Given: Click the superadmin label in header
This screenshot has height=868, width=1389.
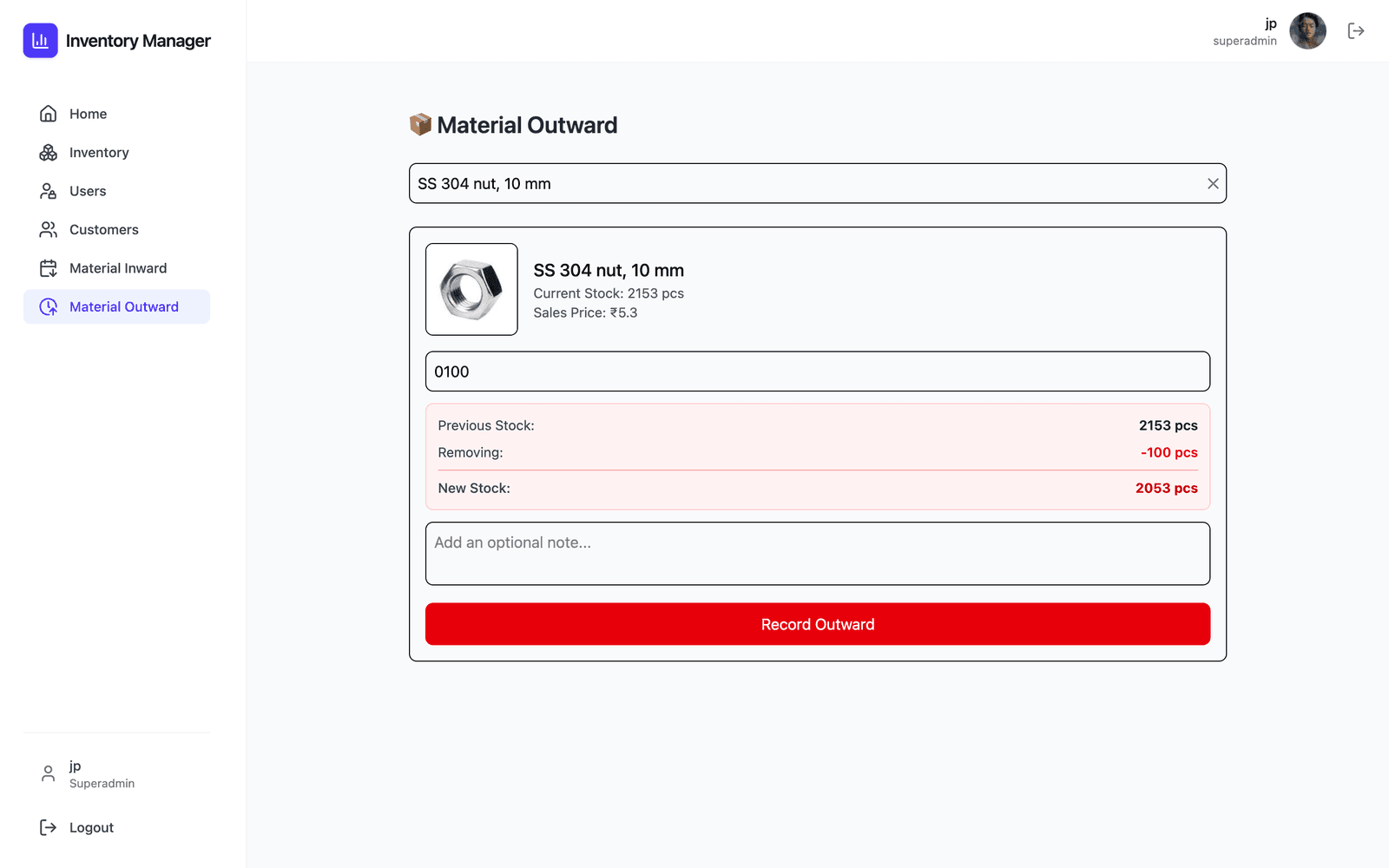Looking at the screenshot, I should pos(1245,41).
